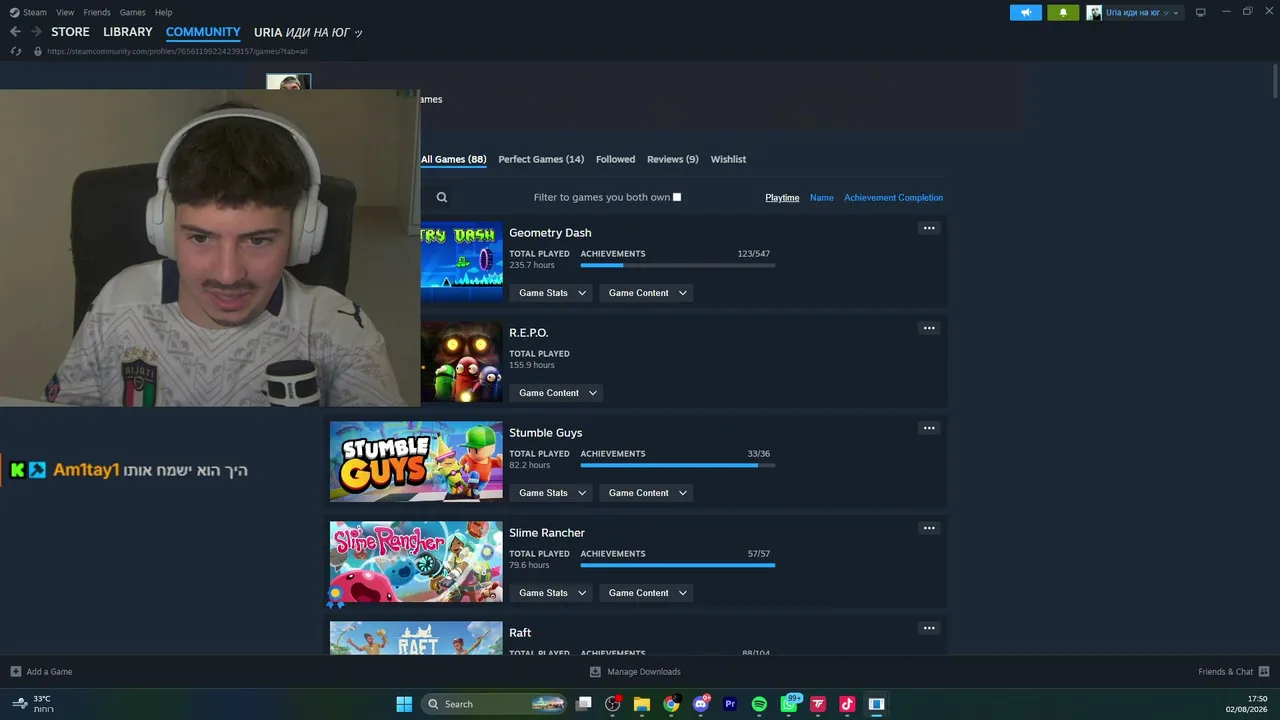Click the padlock icon beside the URL
Image resolution: width=1280 pixels, height=720 pixels.
38,51
